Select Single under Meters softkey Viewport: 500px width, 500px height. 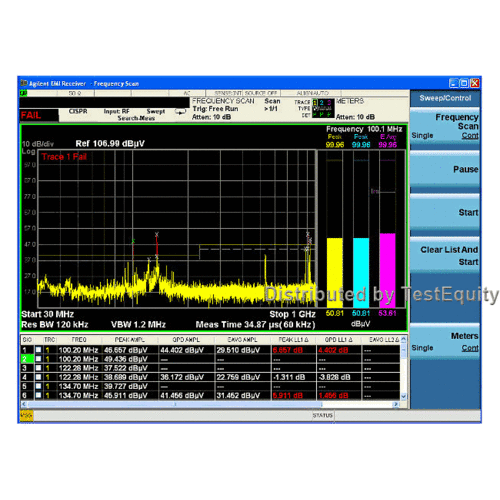pyautogui.click(x=422, y=348)
